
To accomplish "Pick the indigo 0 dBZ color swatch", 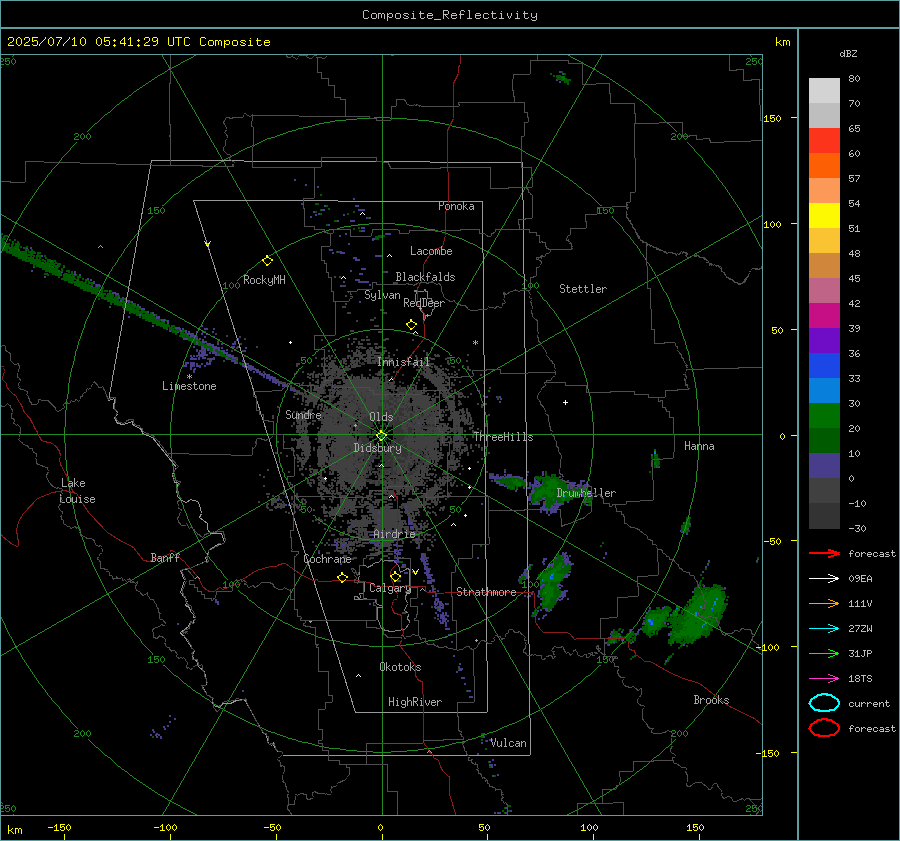I will [x=824, y=466].
